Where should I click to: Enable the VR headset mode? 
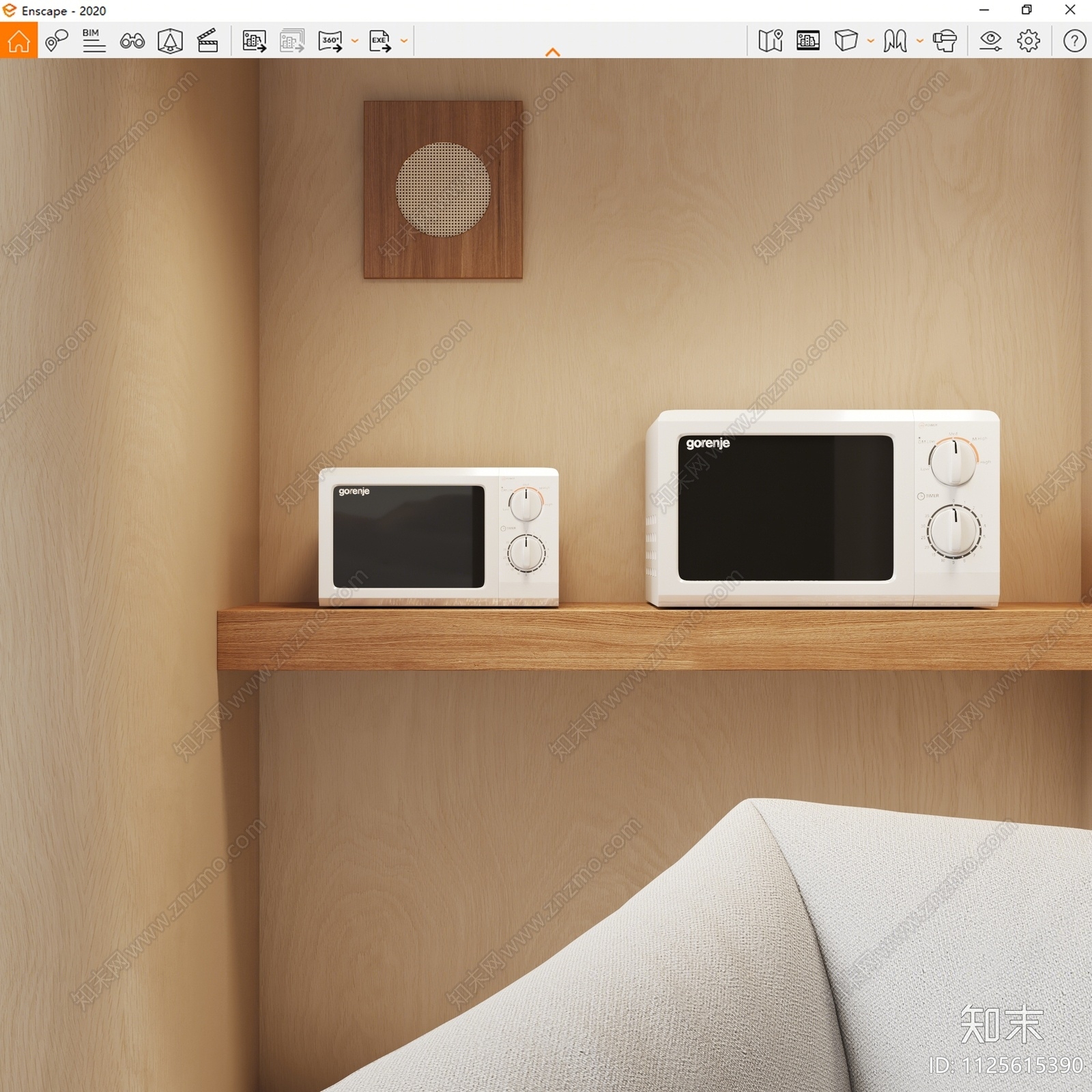click(x=945, y=41)
